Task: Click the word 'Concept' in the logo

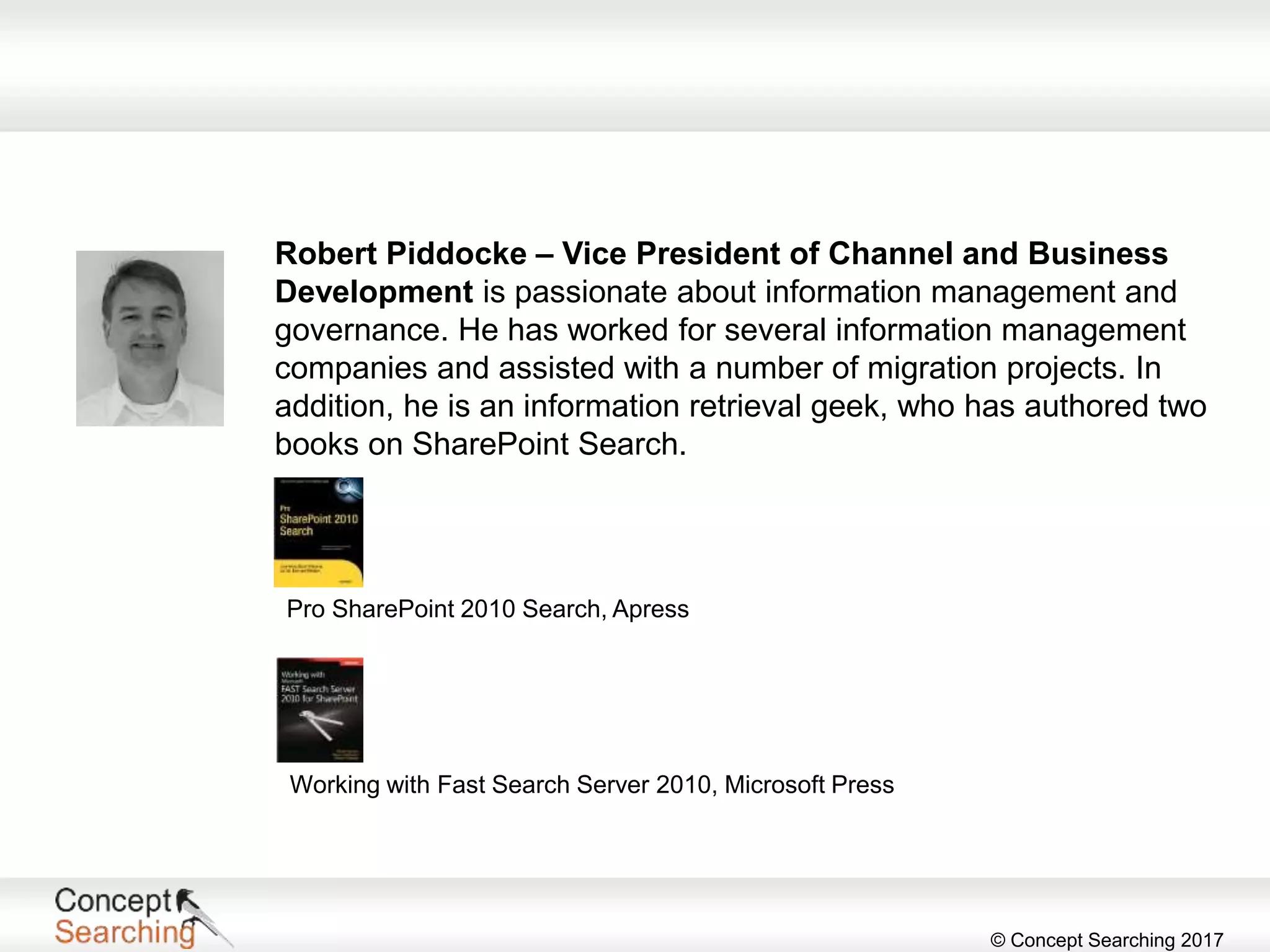Action: (113, 901)
